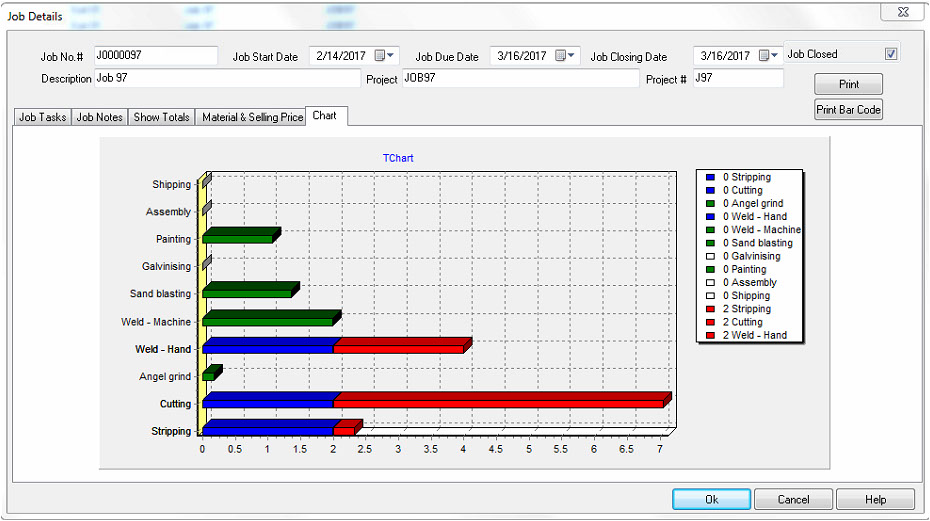Open the Job Notes tab
This screenshot has width=930, height=521.
100,117
